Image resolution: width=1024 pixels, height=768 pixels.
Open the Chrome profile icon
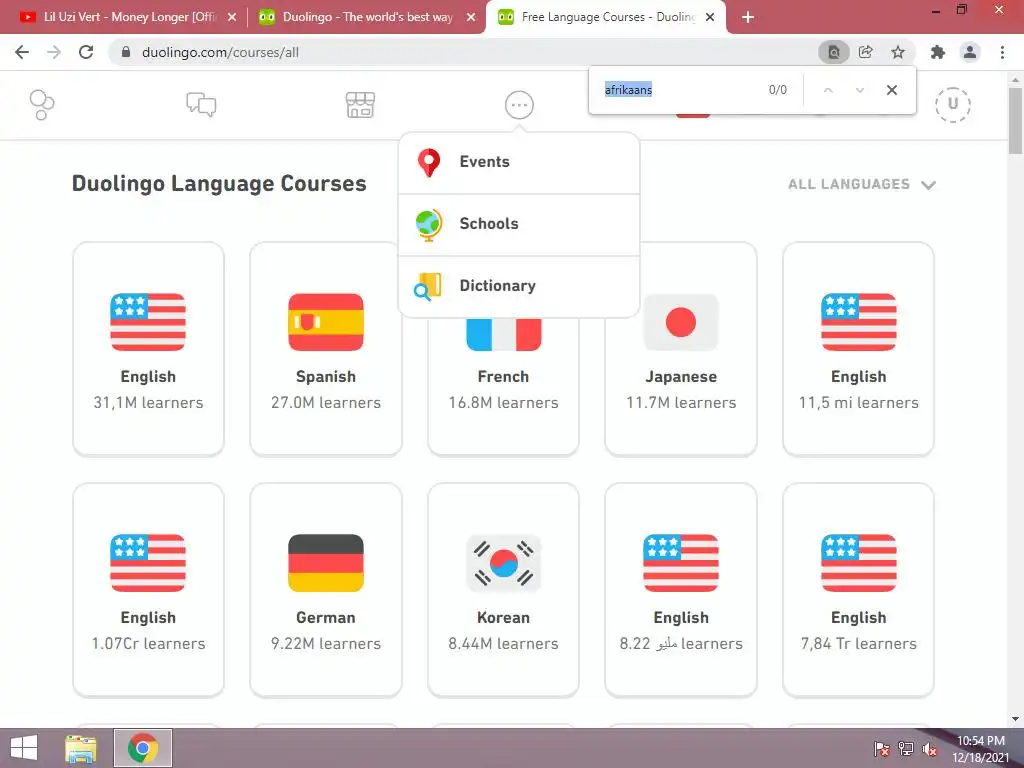pos(970,52)
